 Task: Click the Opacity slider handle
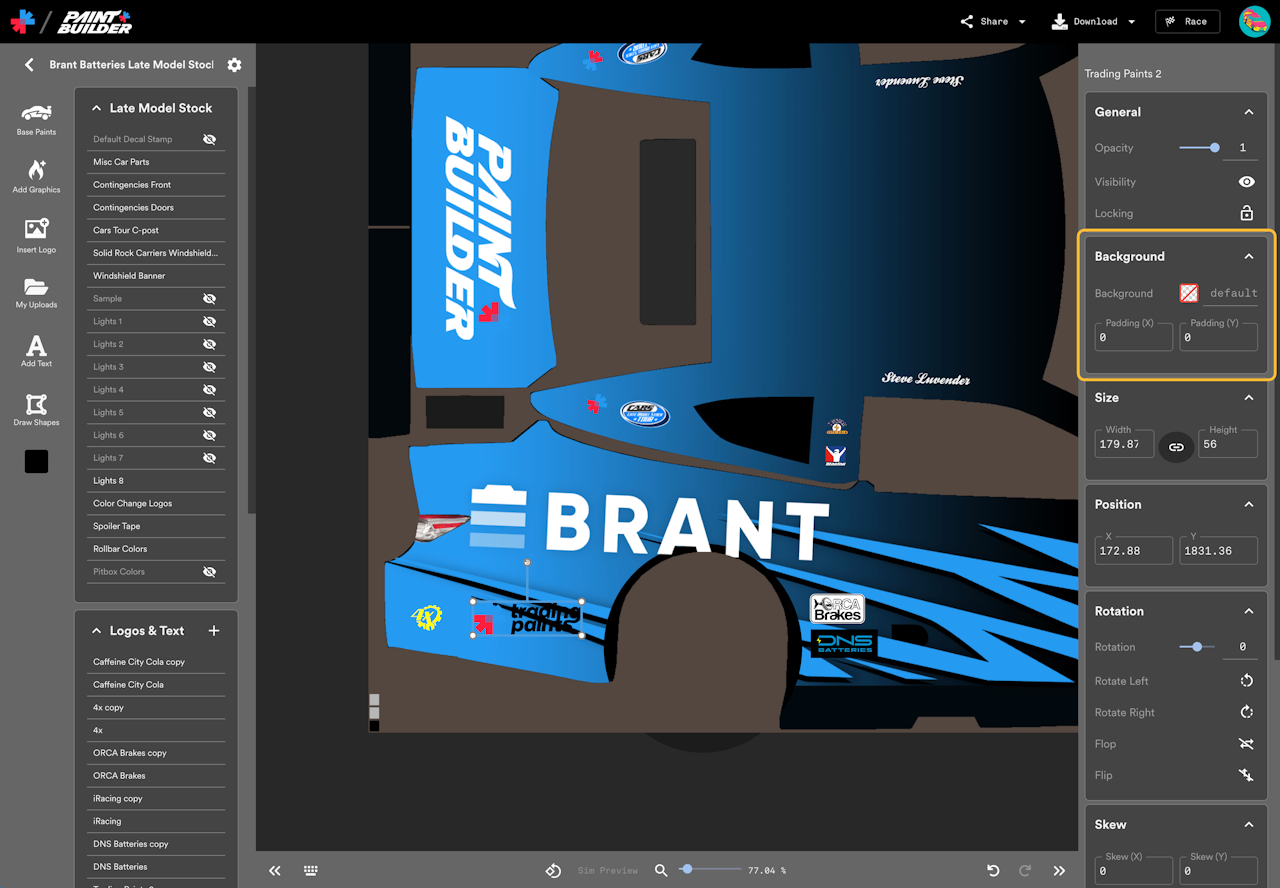click(x=1214, y=148)
